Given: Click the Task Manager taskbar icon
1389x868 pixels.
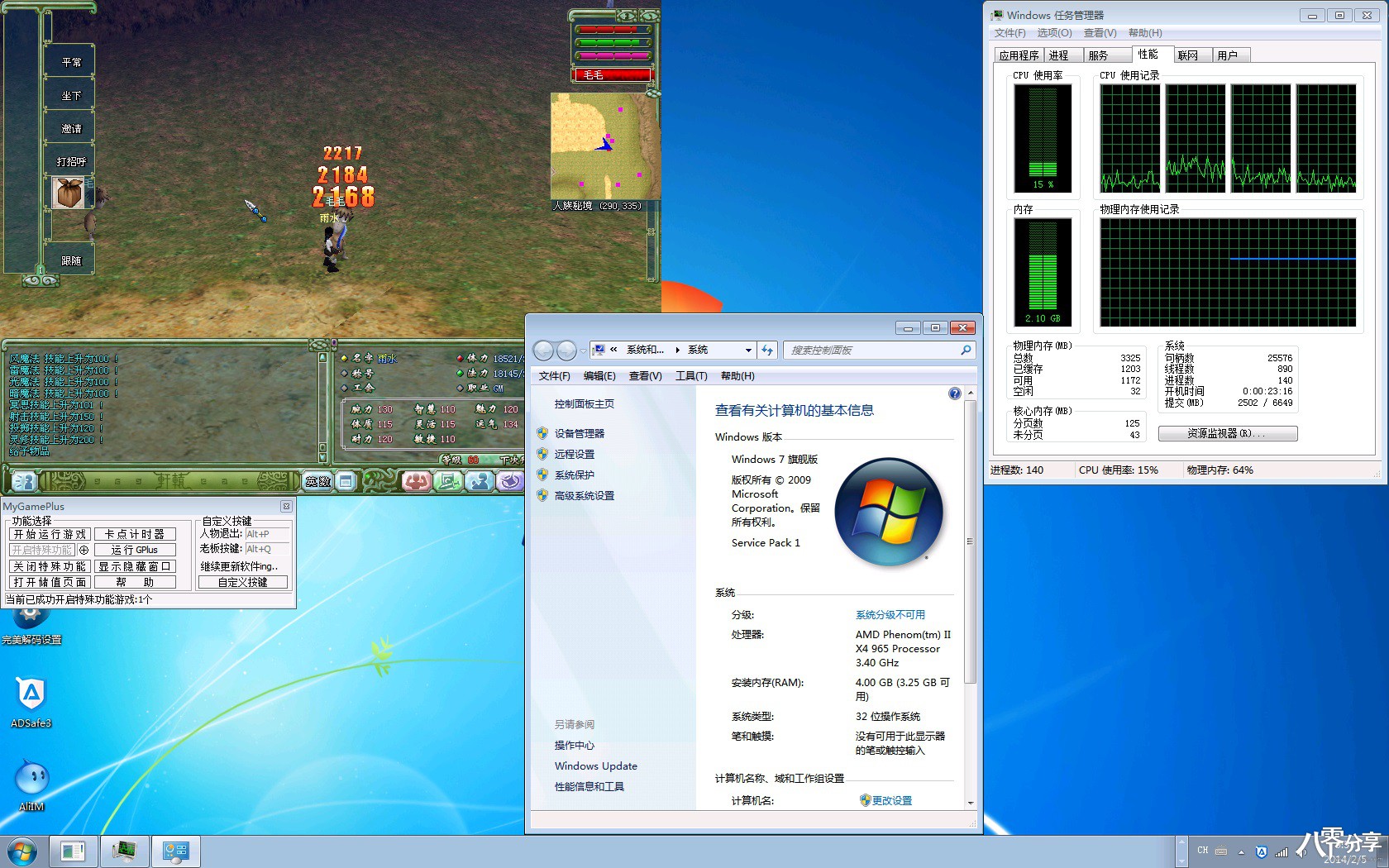Looking at the screenshot, I should pyautogui.click(x=124, y=851).
